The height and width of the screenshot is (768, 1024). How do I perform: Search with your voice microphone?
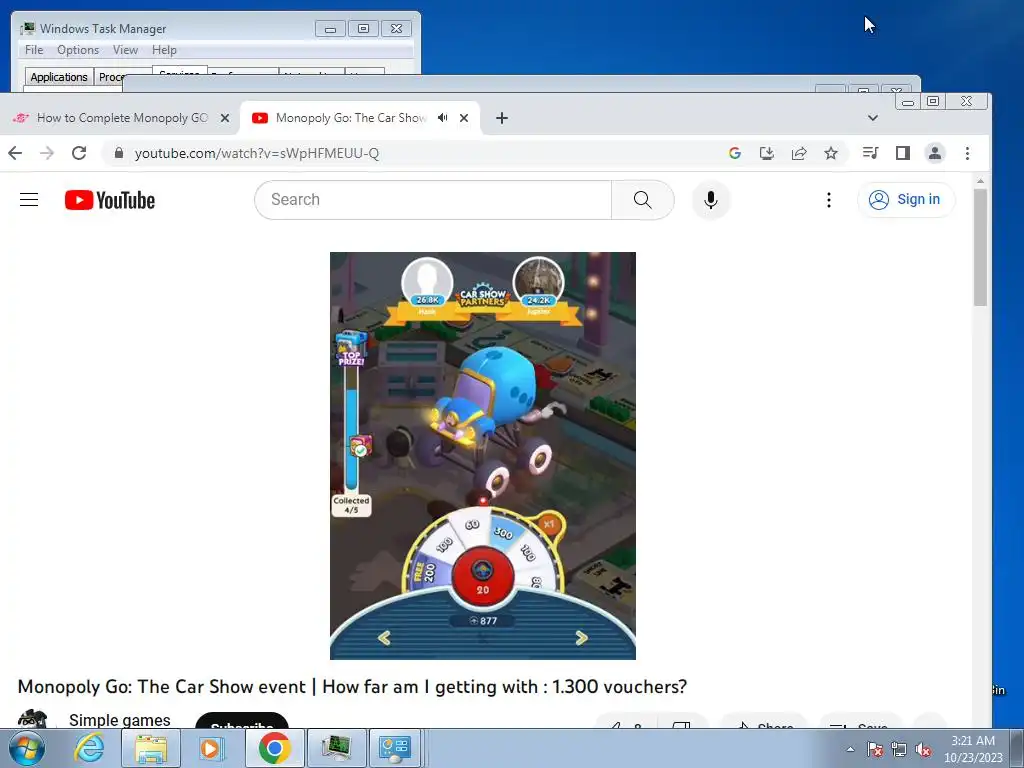click(711, 200)
